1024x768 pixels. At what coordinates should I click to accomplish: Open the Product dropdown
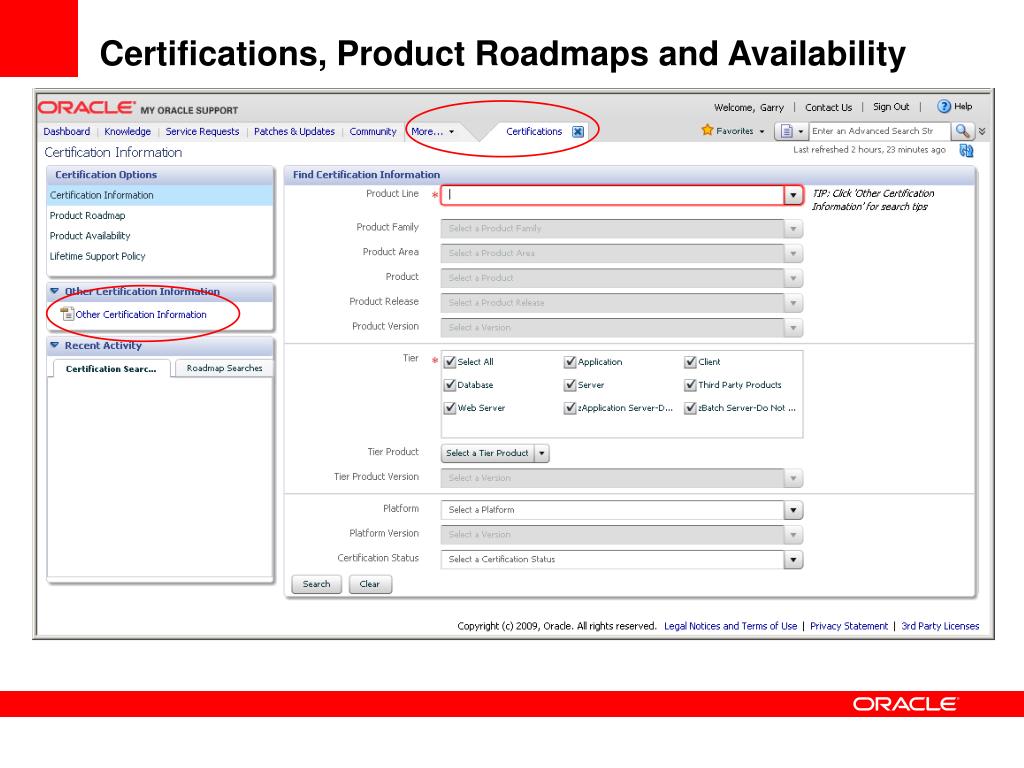pyautogui.click(x=622, y=278)
